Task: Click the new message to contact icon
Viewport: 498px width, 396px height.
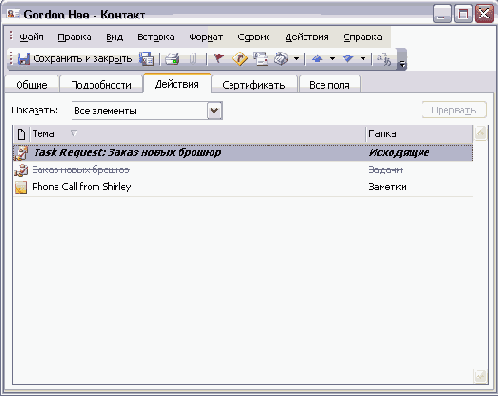Action: point(261,59)
